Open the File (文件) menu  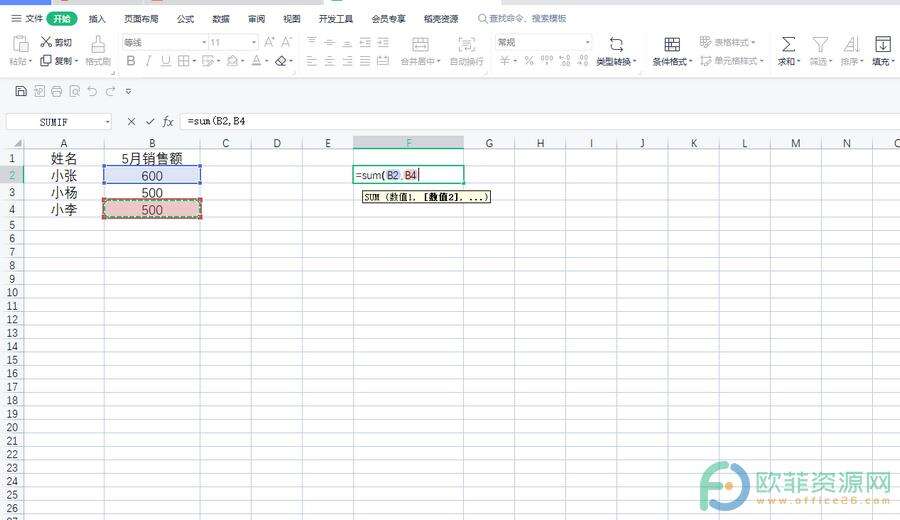coord(27,18)
